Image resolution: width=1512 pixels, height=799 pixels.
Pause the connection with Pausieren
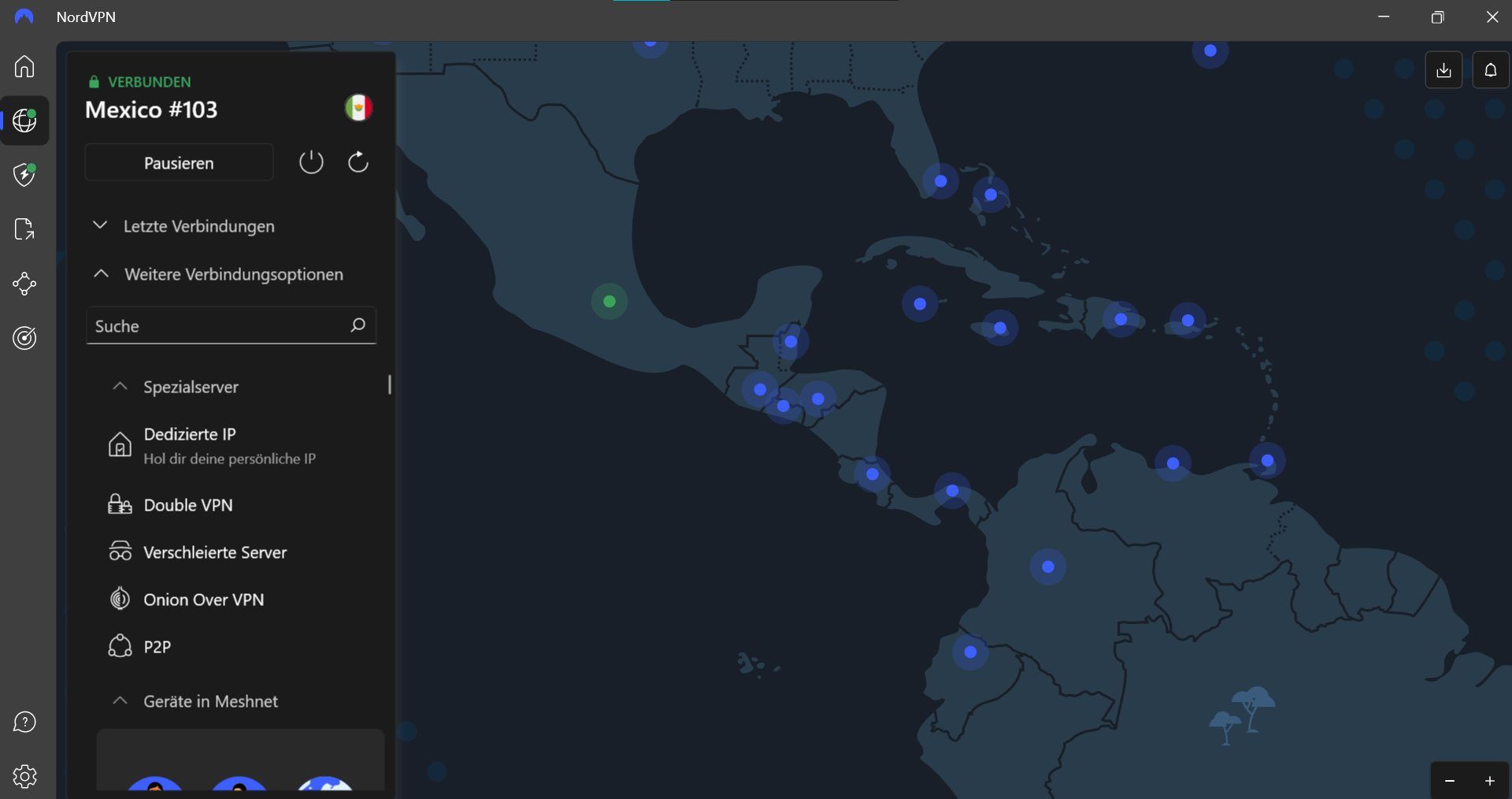(x=179, y=162)
